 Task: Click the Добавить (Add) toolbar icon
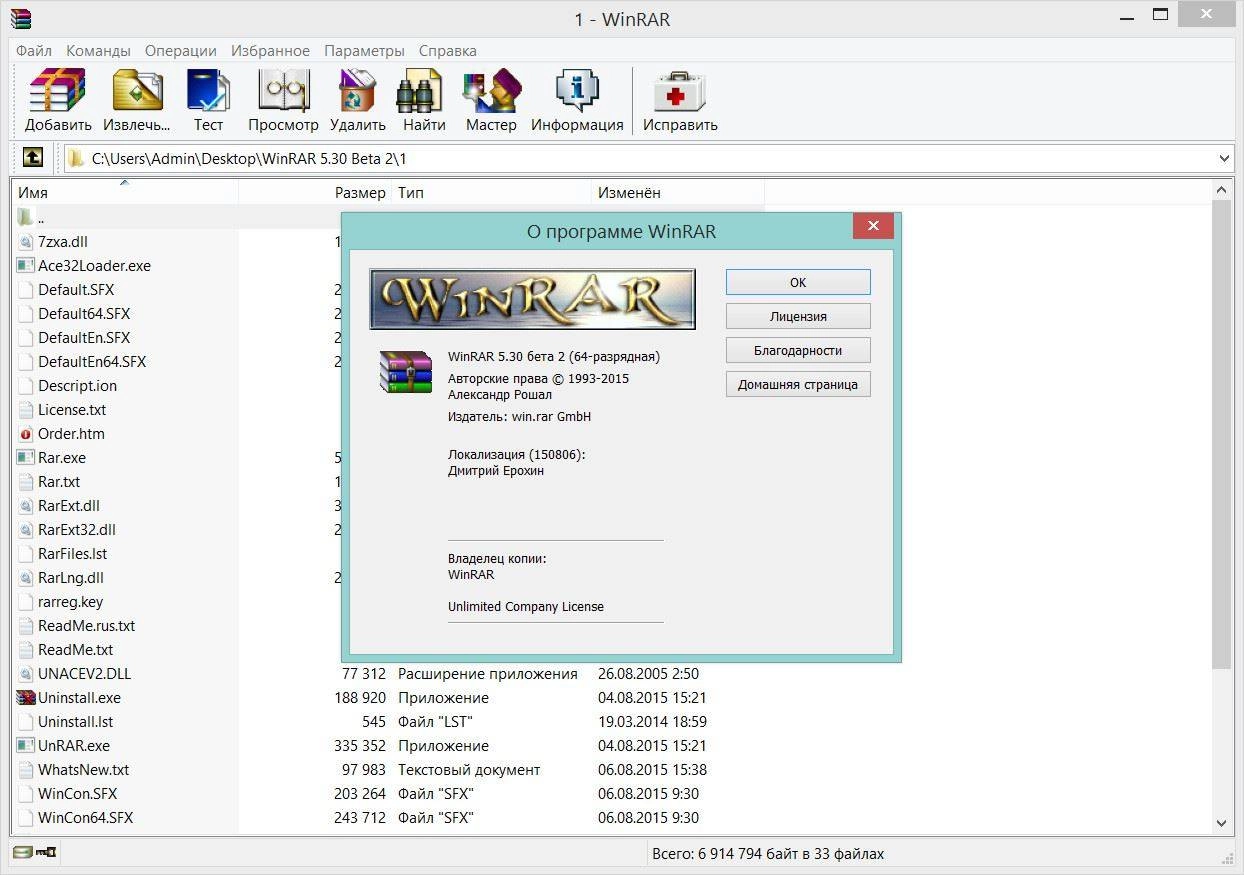click(58, 91)
